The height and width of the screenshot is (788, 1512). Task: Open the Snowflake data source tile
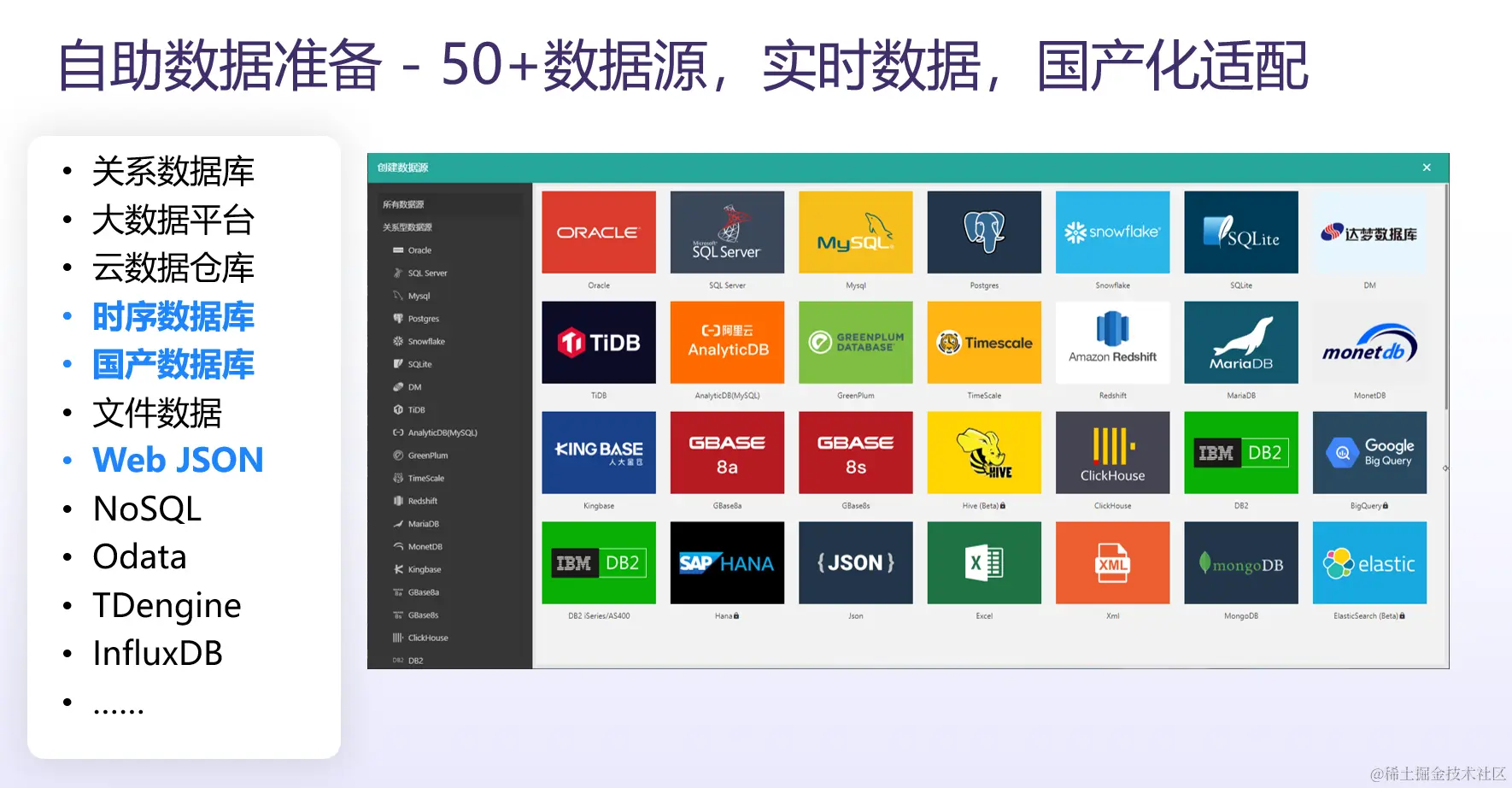(1112, 232)
